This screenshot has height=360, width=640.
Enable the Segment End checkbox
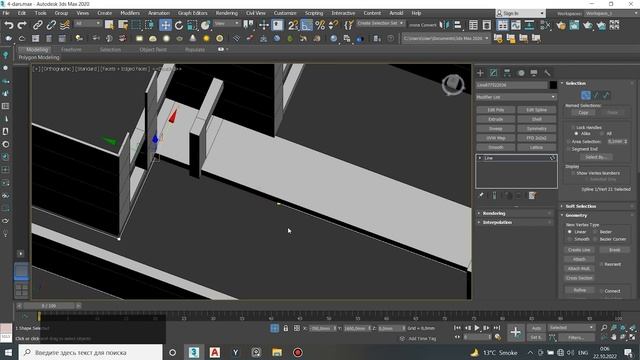[569, 149]
